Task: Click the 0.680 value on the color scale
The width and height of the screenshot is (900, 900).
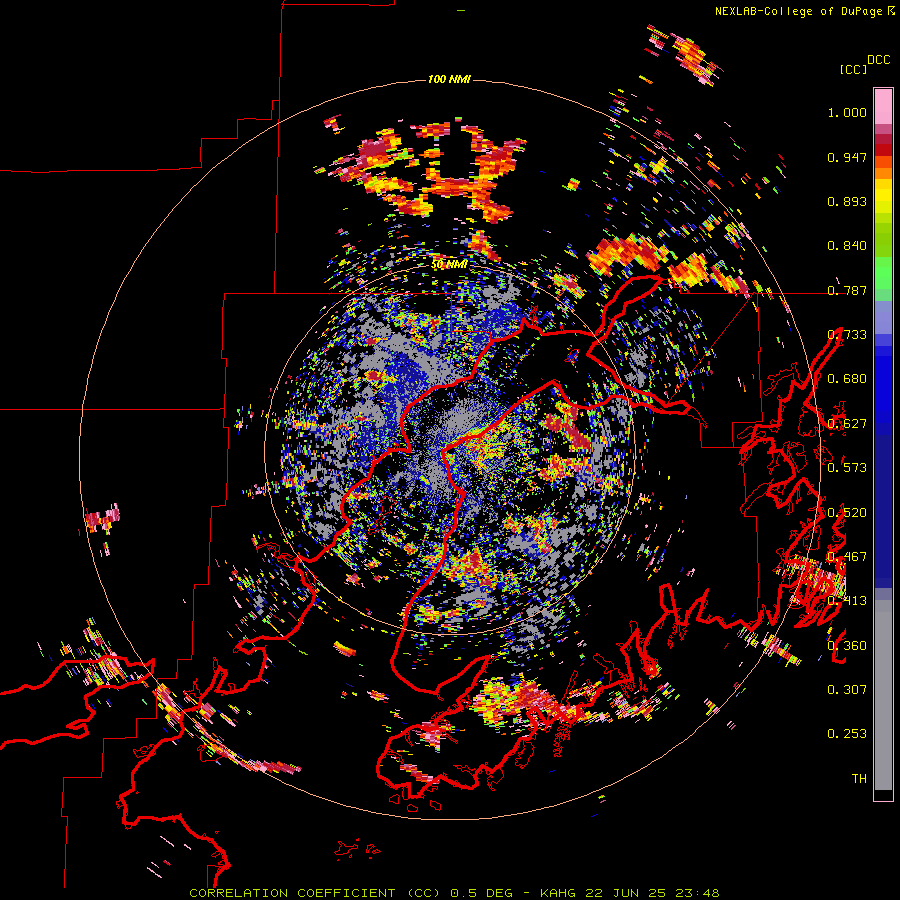Action: tap(847, 379)
